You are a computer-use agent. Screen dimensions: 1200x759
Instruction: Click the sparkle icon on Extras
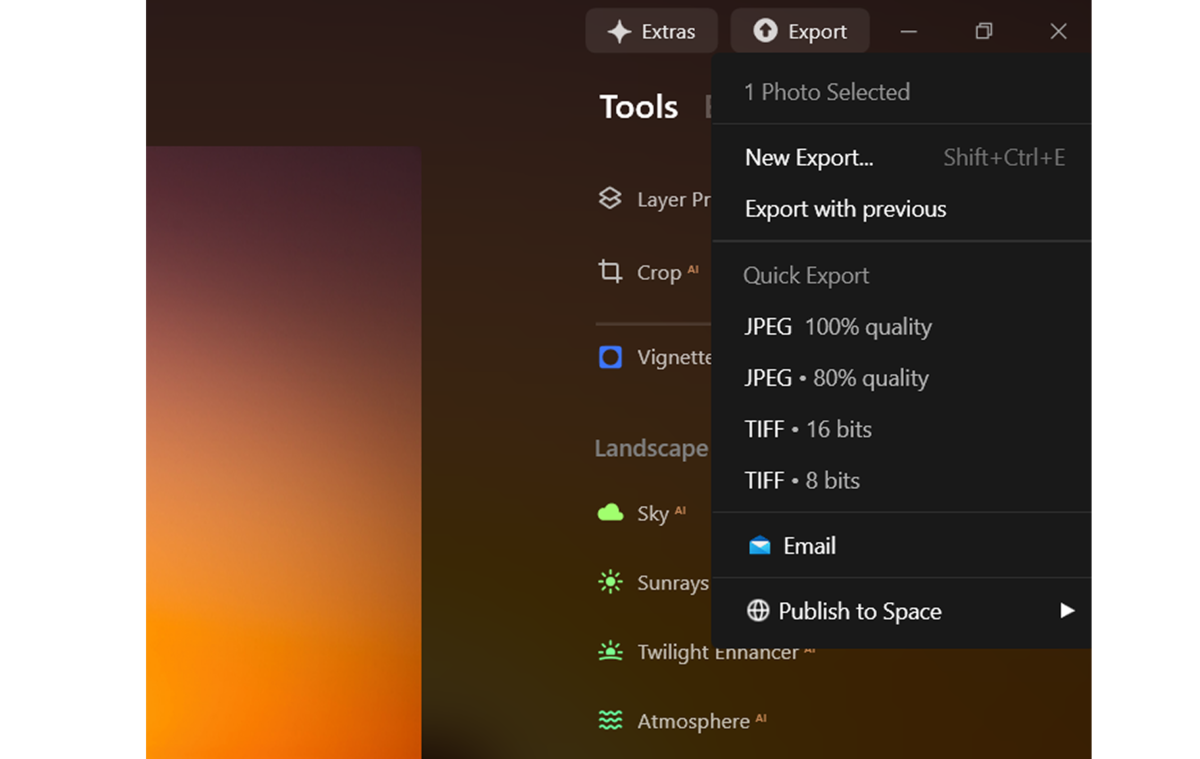pyautogui.click(x=619, y=31)
